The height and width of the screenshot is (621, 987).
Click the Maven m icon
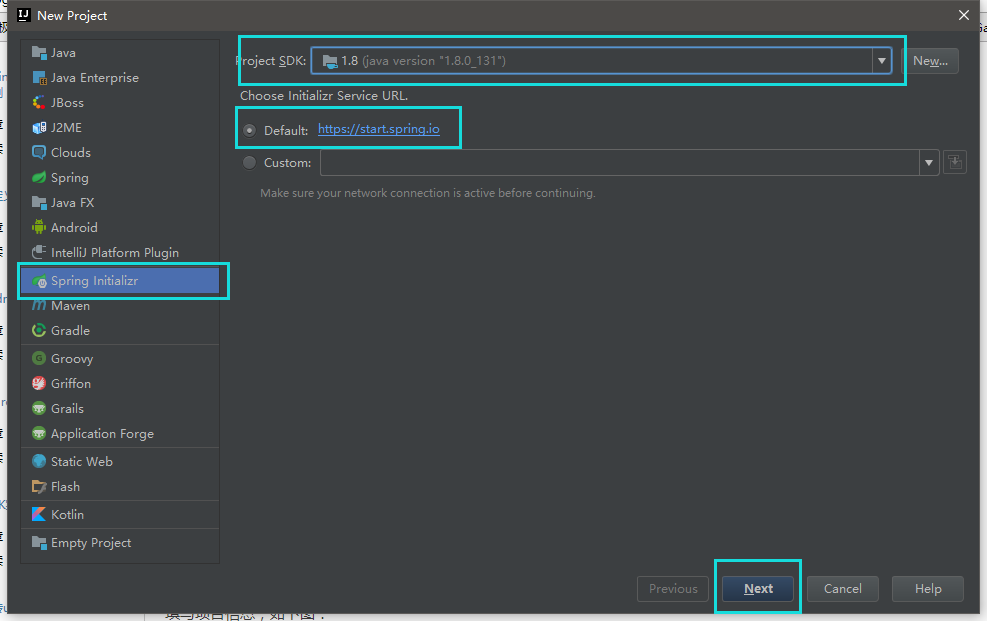tap(39, 306)
